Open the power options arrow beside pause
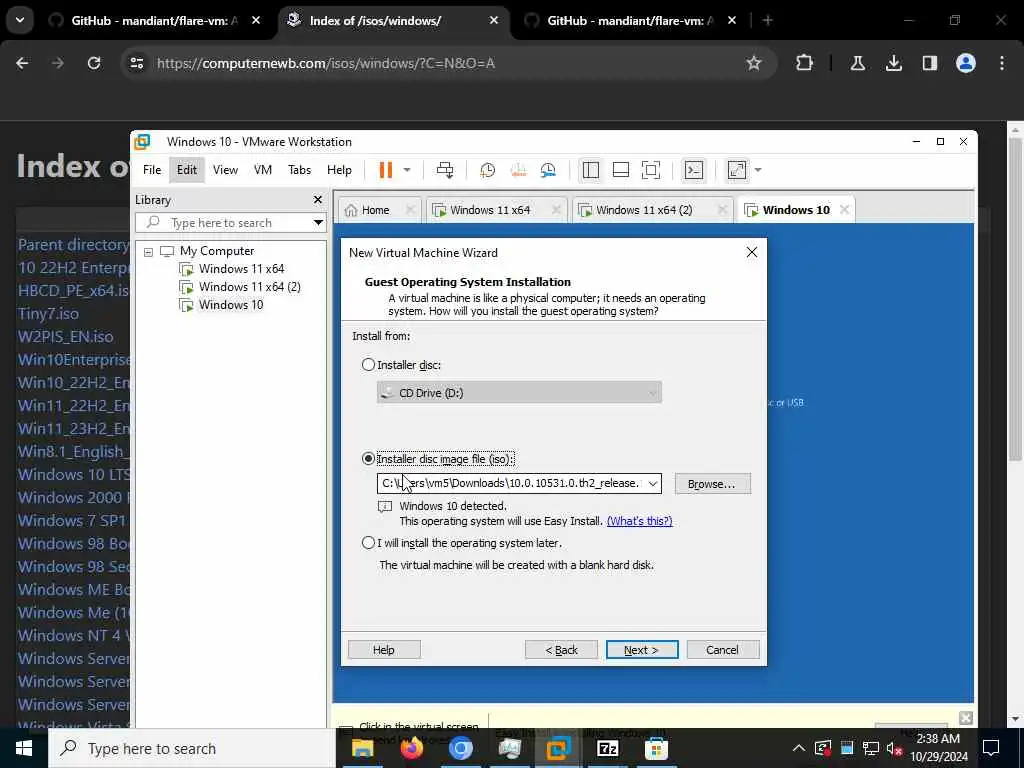 (407, 170)
